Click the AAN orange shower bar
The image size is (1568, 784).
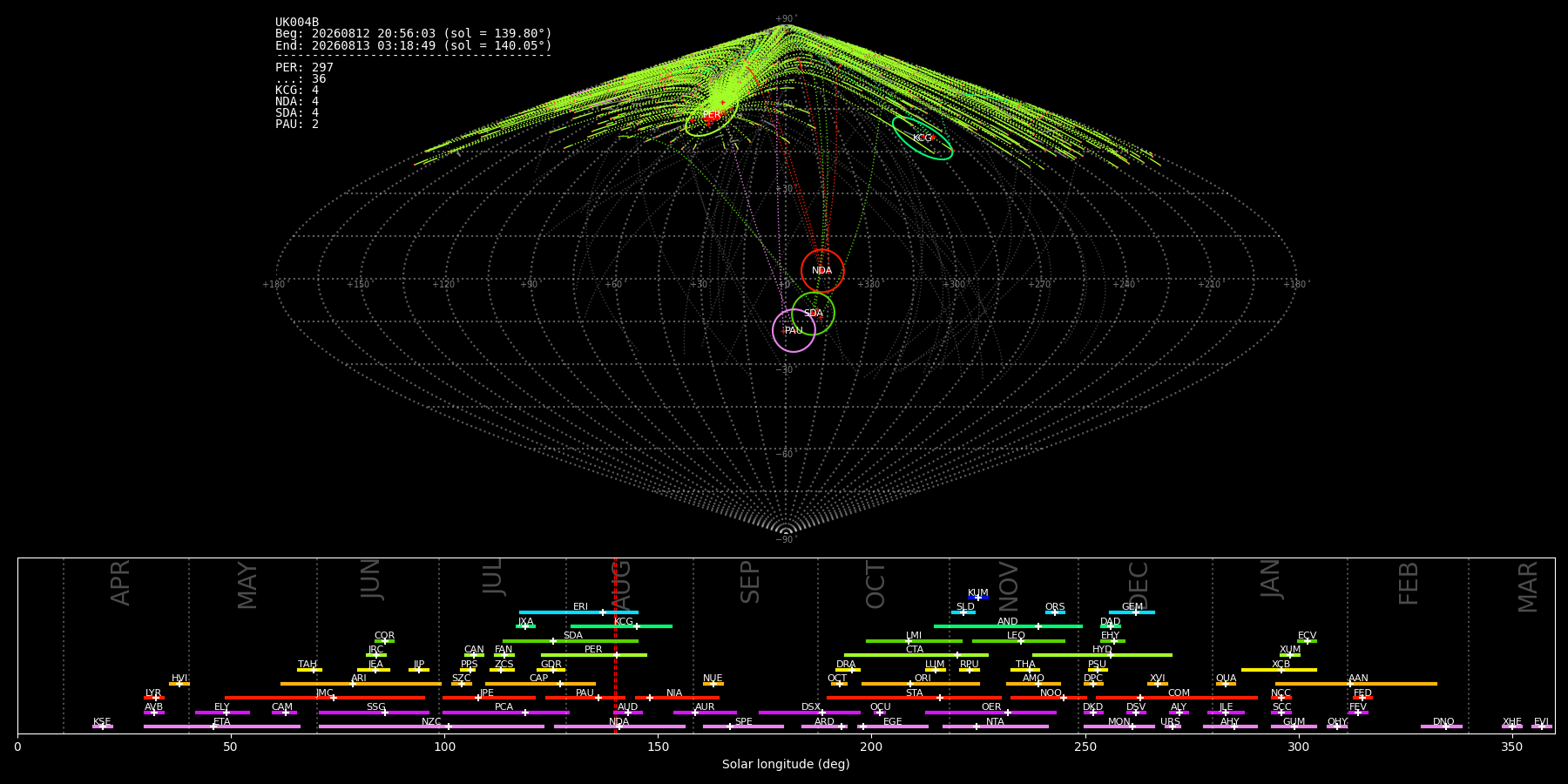click(1356, 684)
